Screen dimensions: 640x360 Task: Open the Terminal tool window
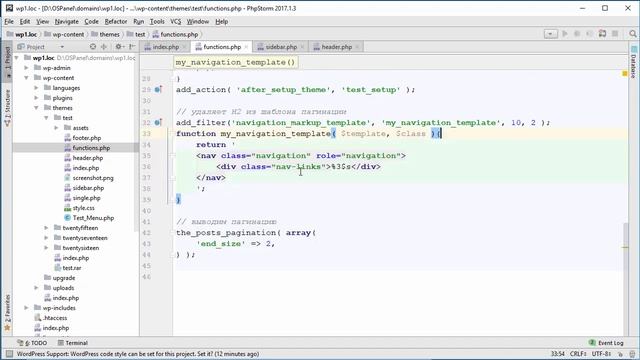tap(73, 343)
